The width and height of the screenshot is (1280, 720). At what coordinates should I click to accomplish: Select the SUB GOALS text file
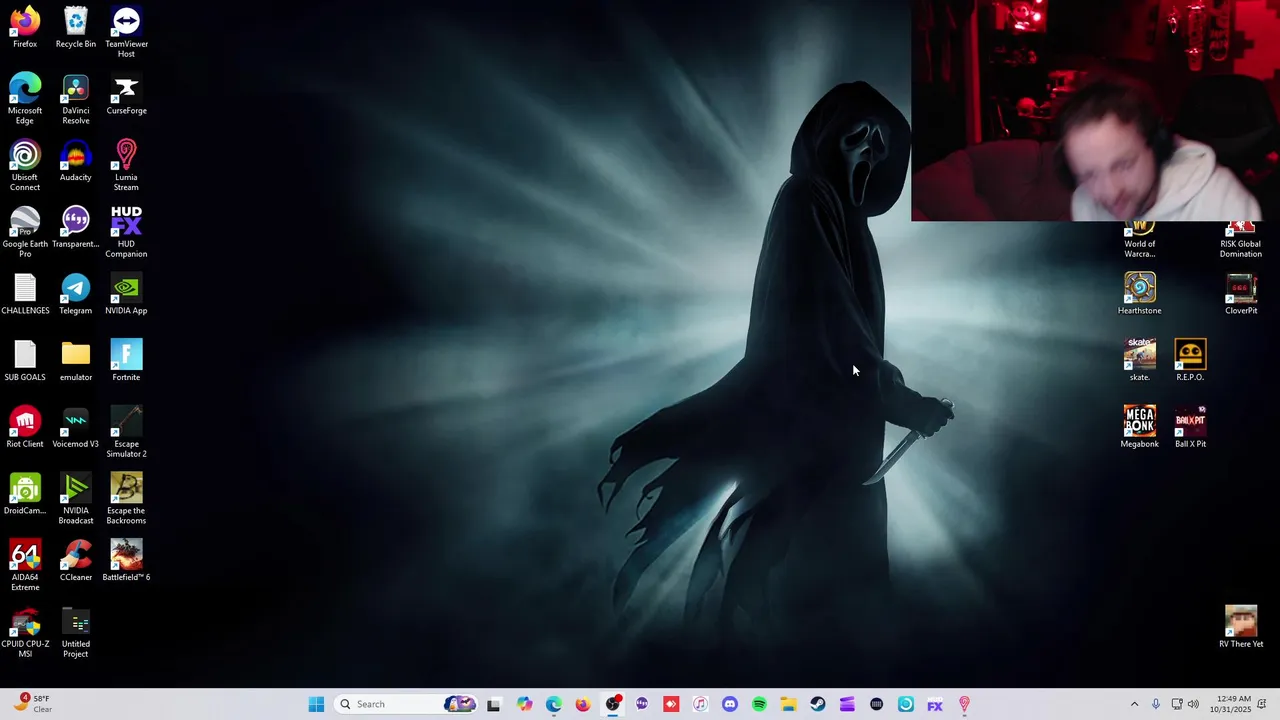tap(25, 361)
